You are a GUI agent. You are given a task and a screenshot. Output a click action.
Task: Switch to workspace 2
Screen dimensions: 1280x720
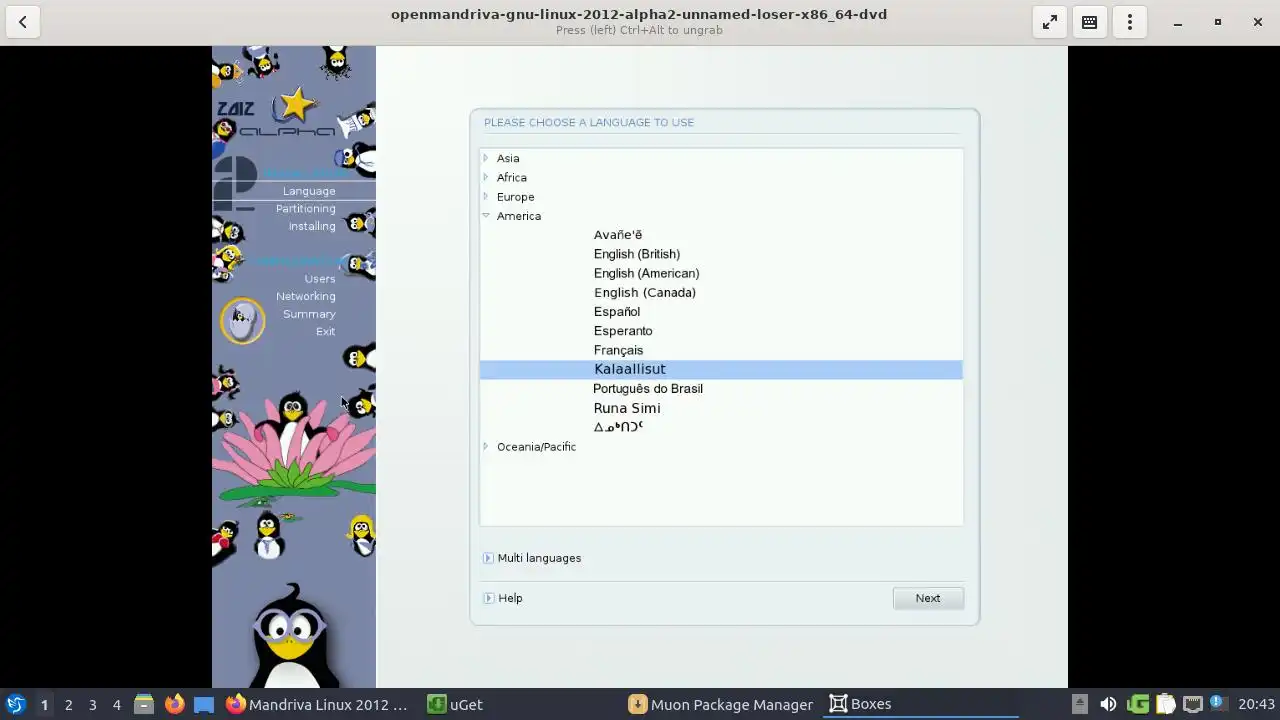tap(68, 704)
